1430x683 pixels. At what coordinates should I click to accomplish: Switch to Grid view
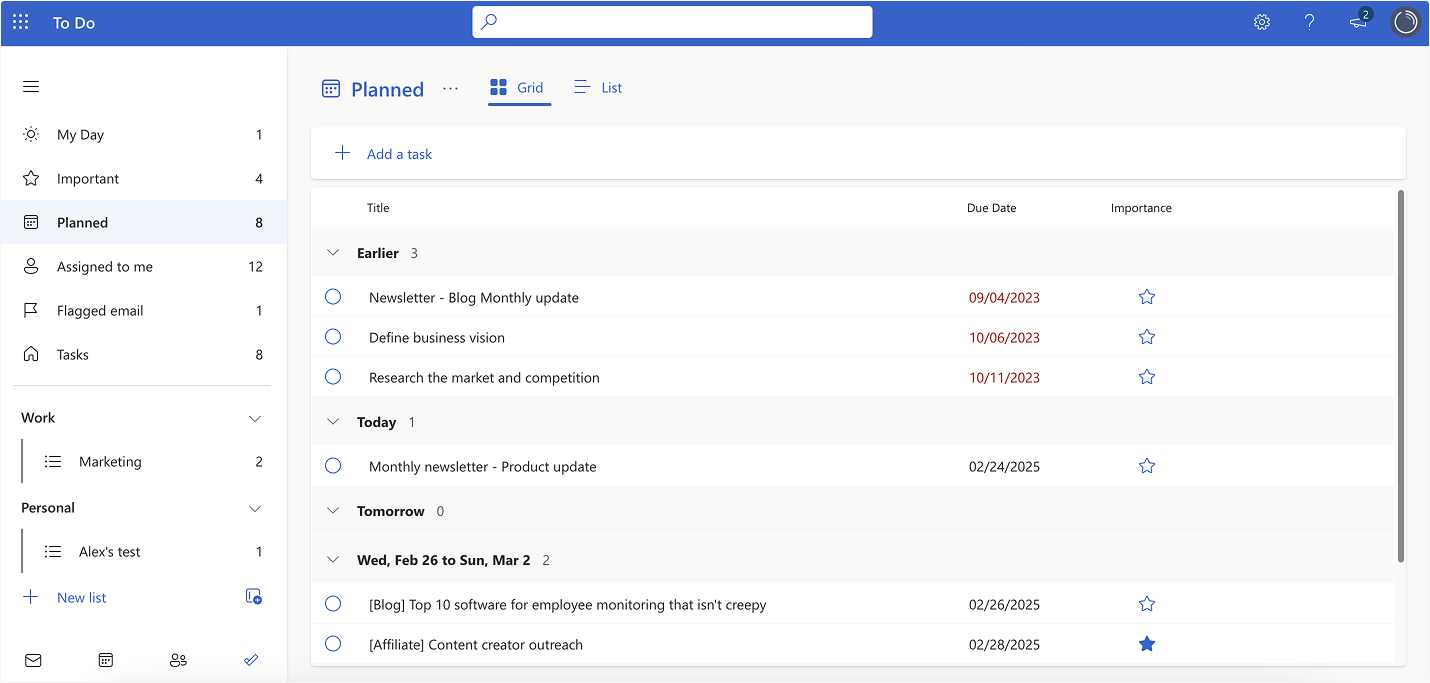point(518,87)
